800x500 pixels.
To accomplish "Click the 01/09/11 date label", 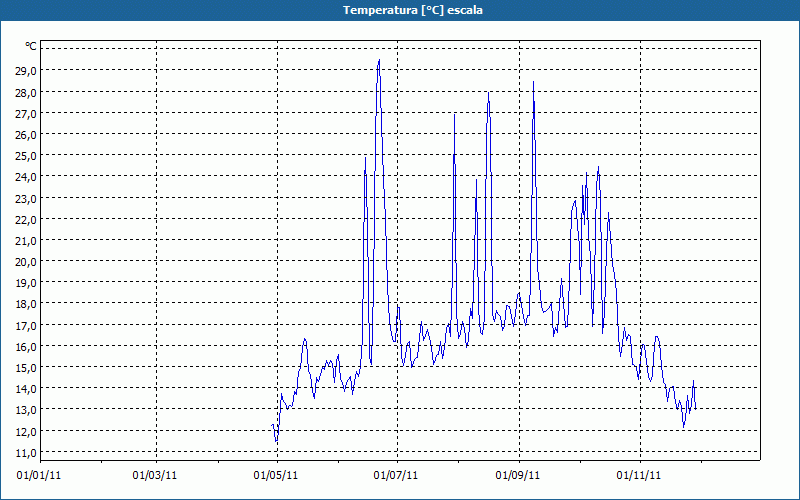I will coord(518,476).
